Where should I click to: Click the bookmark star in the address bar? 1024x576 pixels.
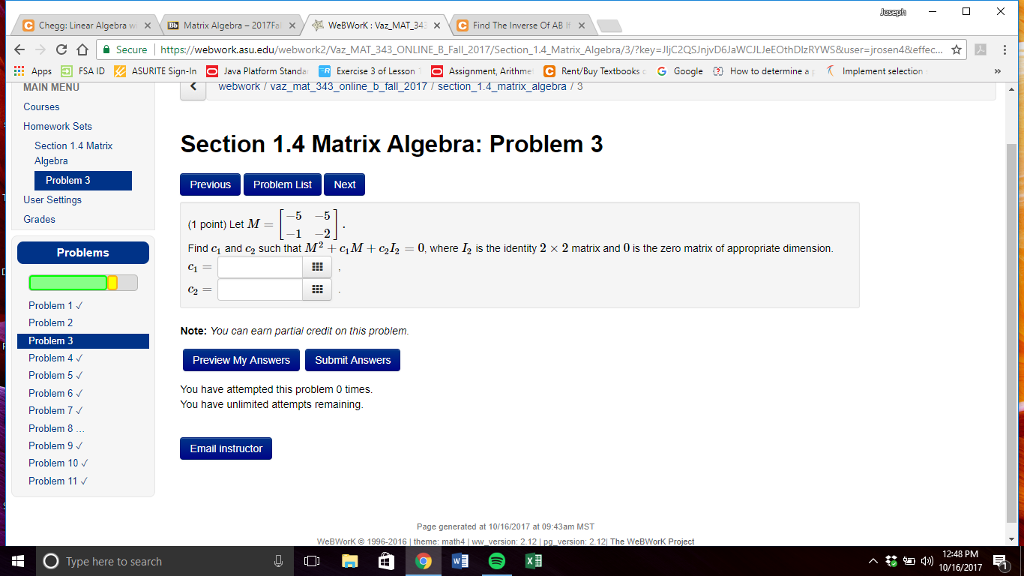[957, 47]
